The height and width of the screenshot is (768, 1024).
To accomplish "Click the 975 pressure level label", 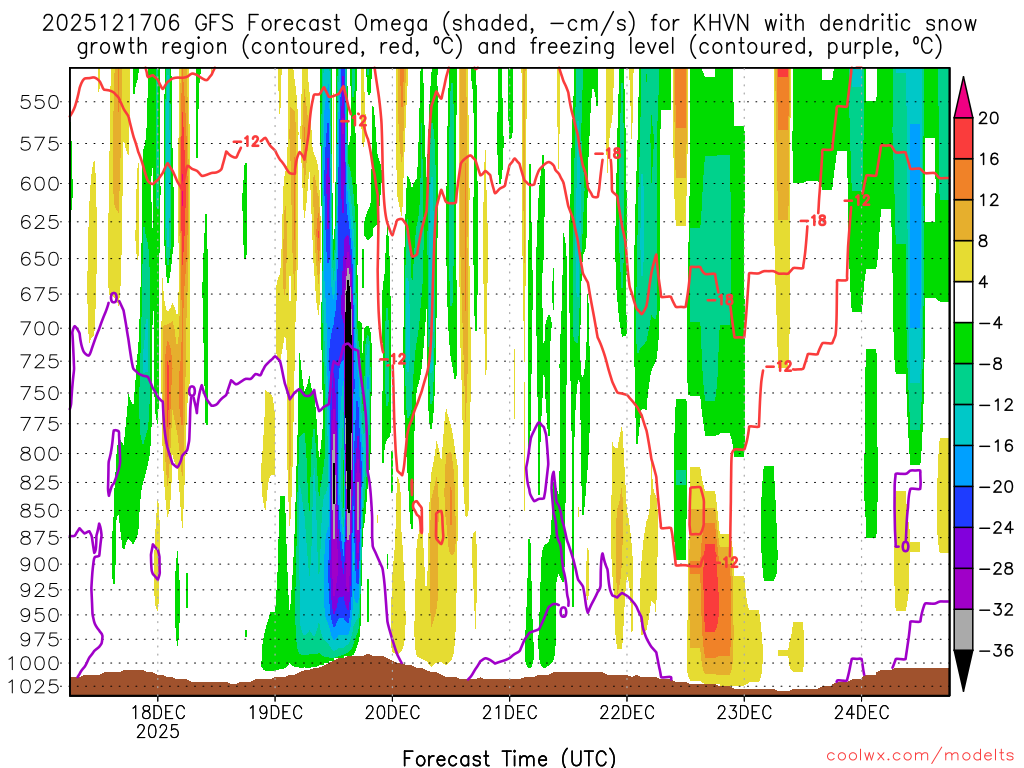I will [40, 639].
